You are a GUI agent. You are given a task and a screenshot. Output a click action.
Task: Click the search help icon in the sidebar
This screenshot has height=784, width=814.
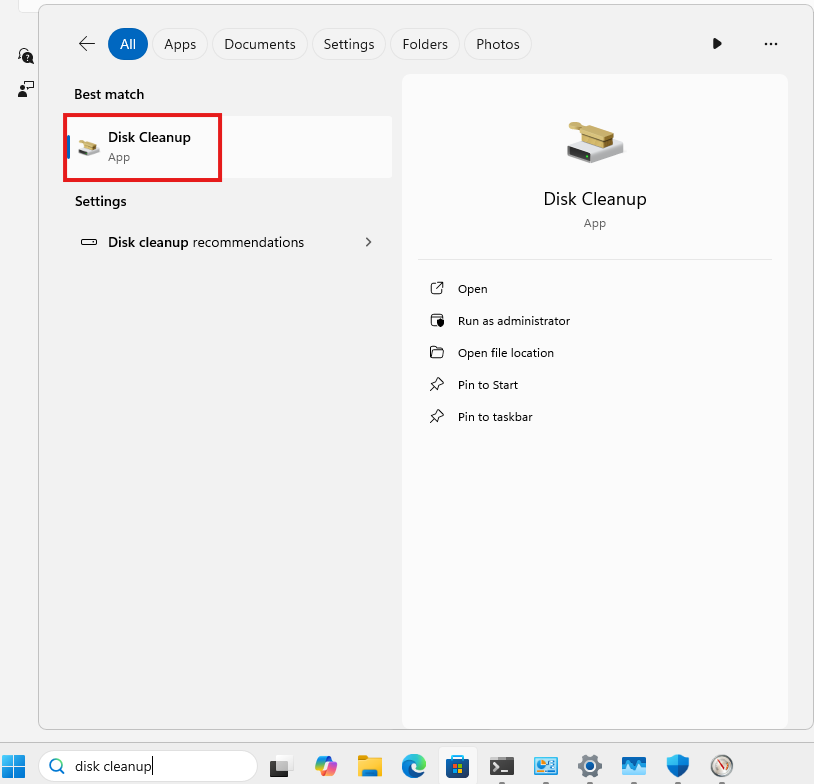point(25,56)
